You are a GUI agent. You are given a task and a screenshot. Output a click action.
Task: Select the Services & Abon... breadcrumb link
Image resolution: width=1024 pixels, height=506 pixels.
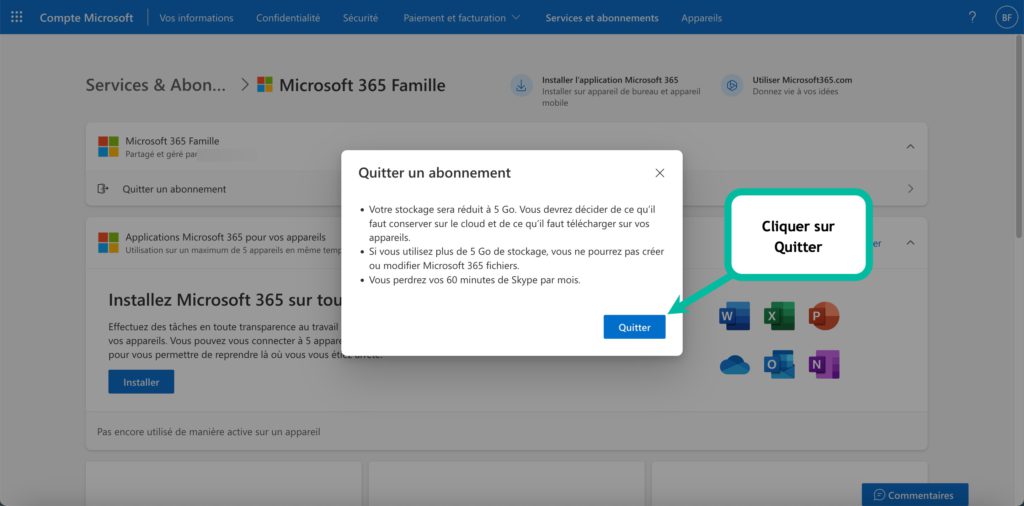point(156,85)
